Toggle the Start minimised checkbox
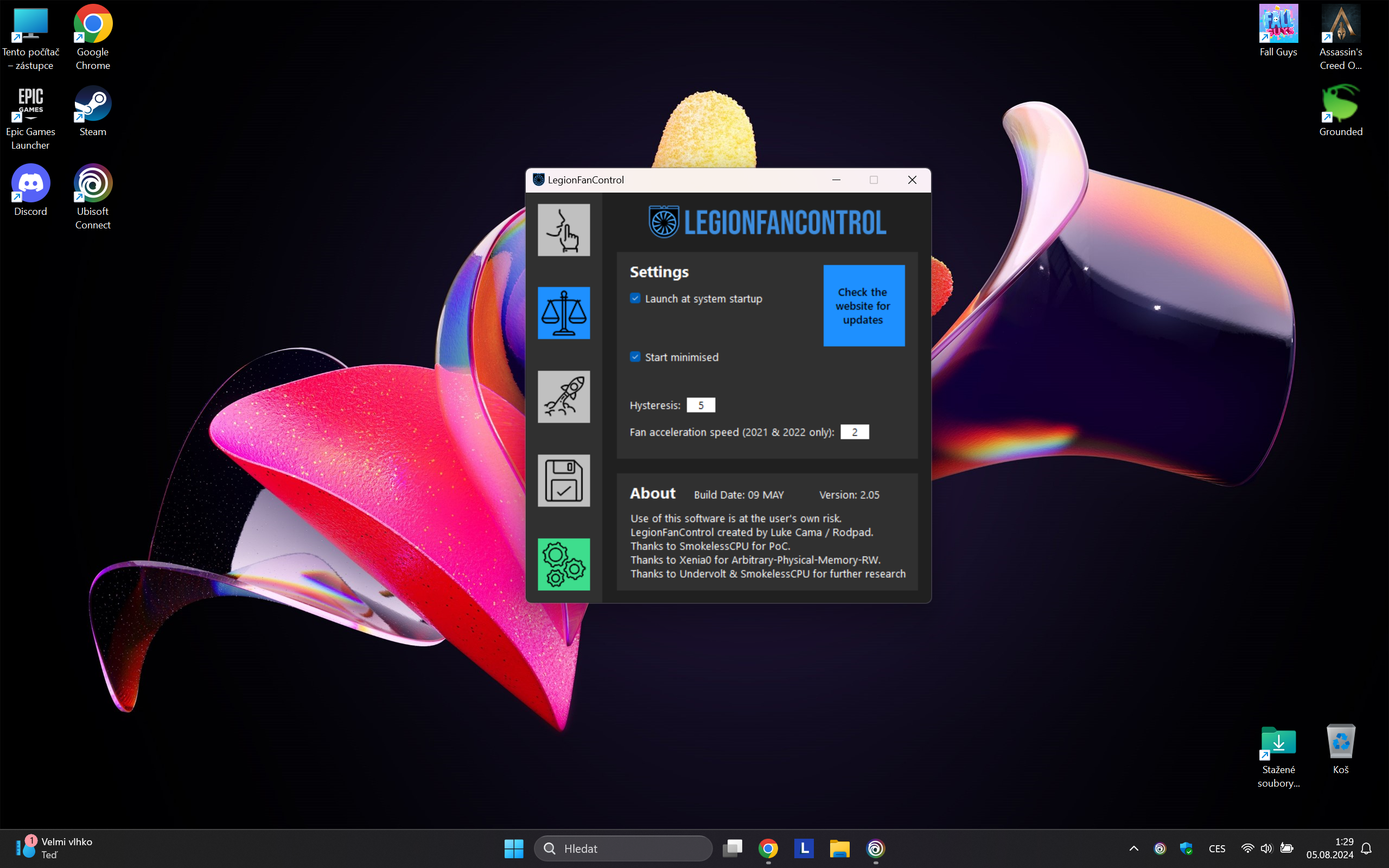 tap(635, 356)
